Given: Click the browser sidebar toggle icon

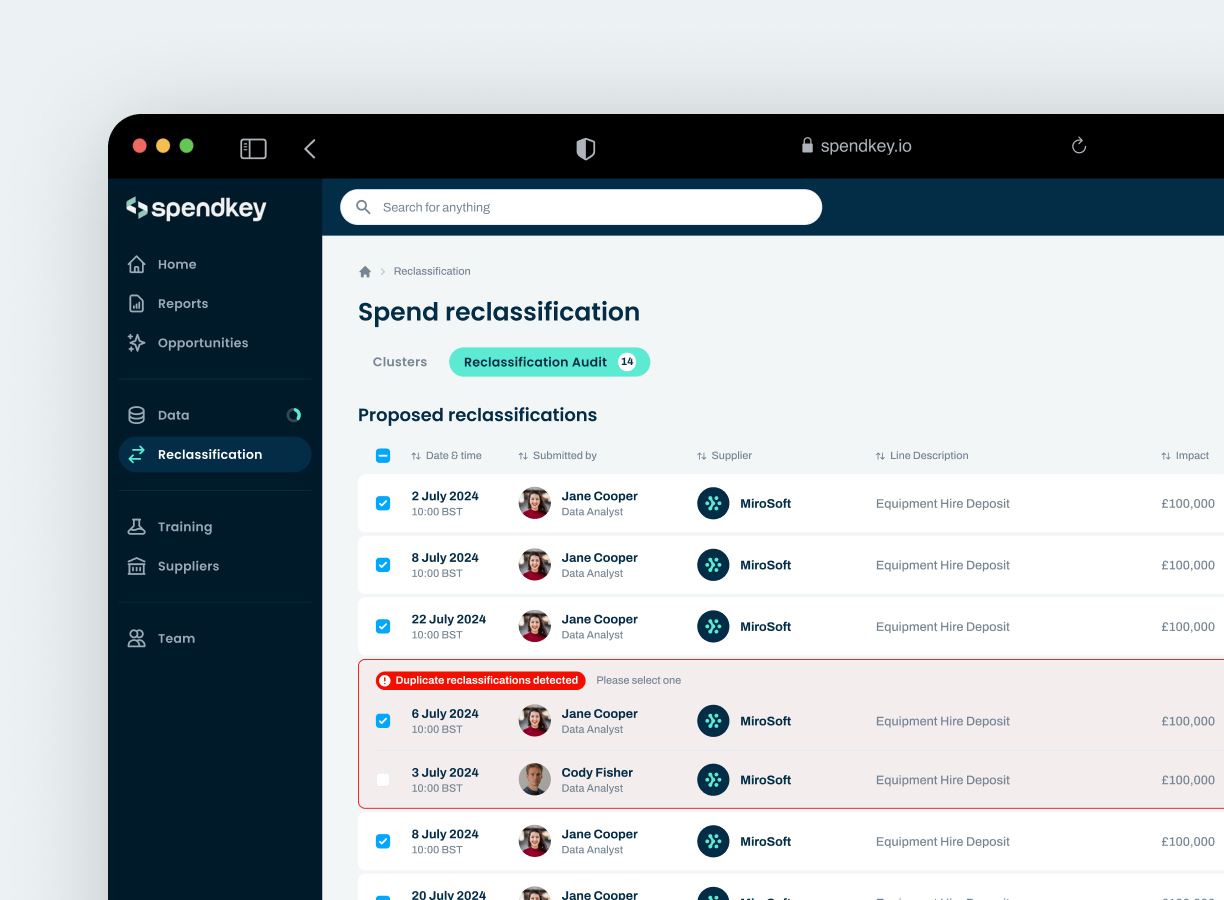Looking at the screenshot, I should pos(253,149).
